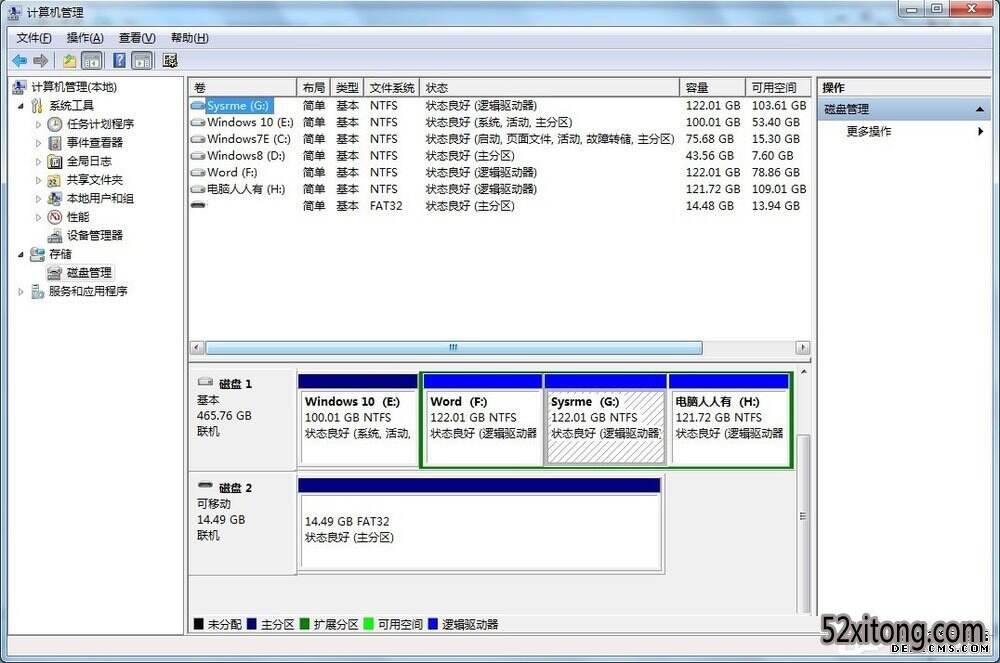Sort by the 容量 column header
The height and width of the screenshot is (663, 1000).
pyautogui.click(x=712, y=87)
